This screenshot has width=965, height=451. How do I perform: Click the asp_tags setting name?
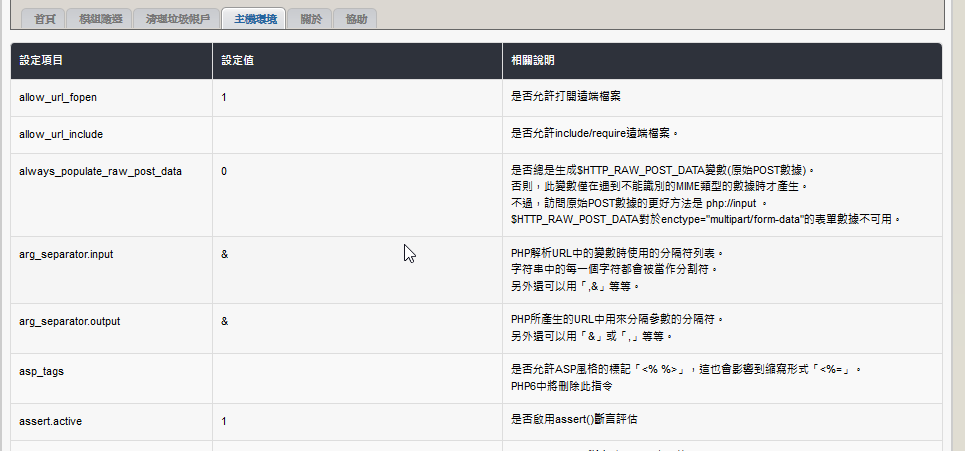coord(42,370)
